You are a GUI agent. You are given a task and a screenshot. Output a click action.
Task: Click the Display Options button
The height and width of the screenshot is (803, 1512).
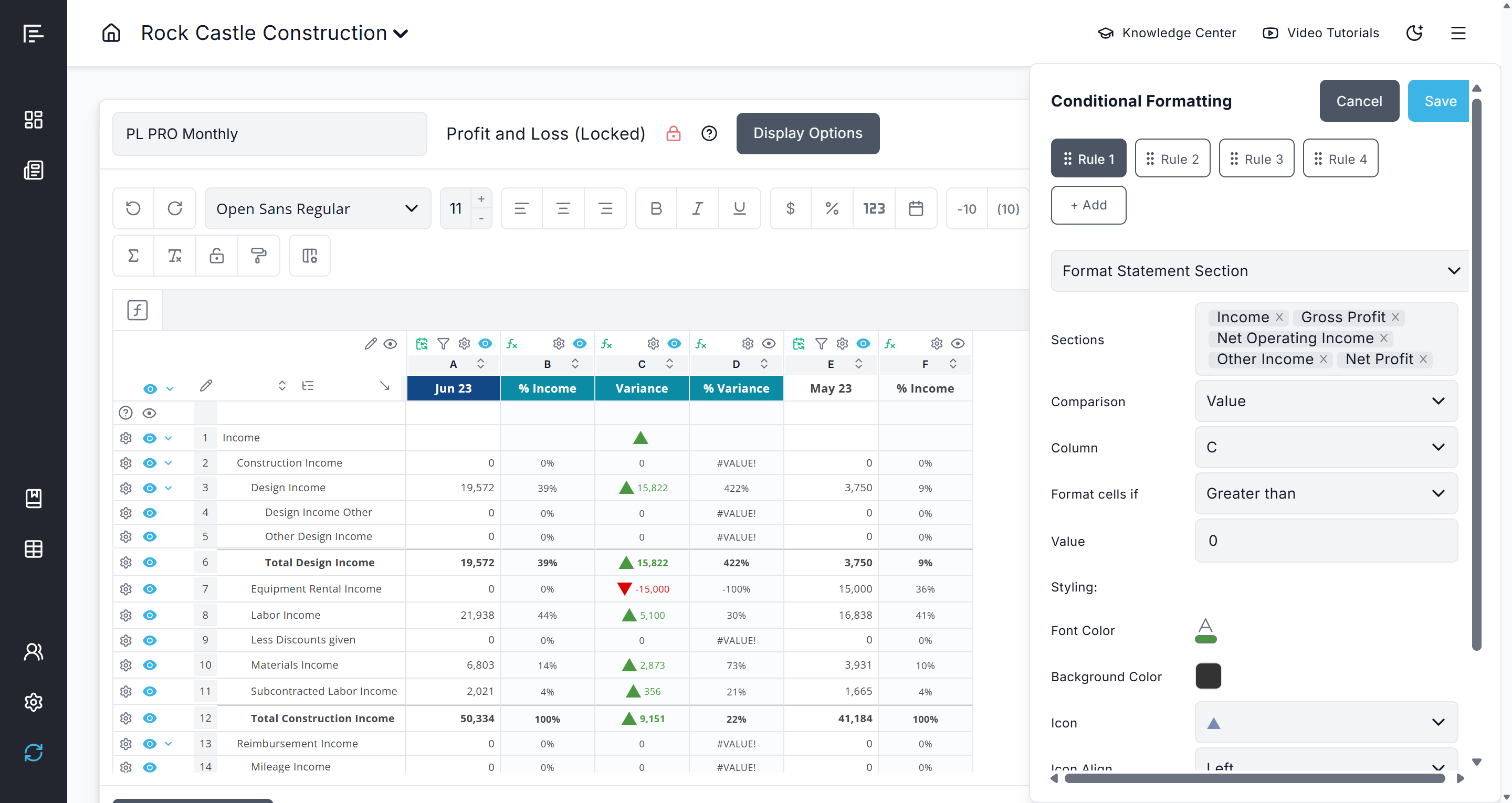tap(807, 133)
